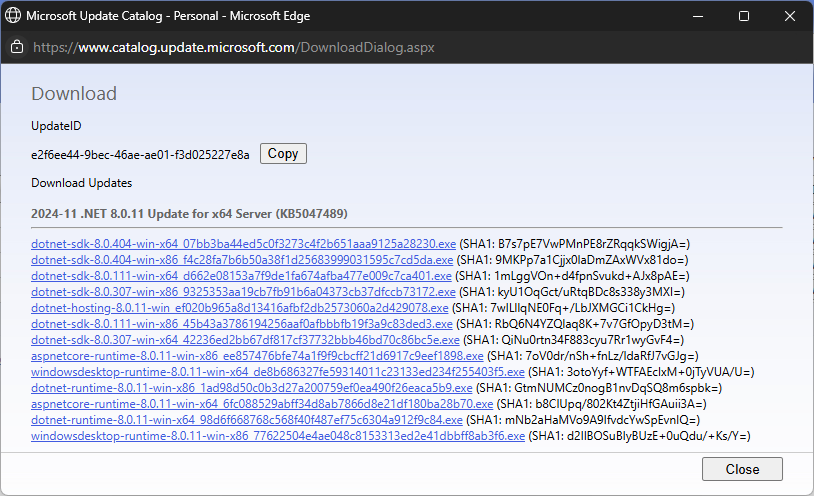814x496 pixels.
Task: Download windowsdesktop-runtime-8.0.11-win-x86 exe link
Action: pos(278,436)
